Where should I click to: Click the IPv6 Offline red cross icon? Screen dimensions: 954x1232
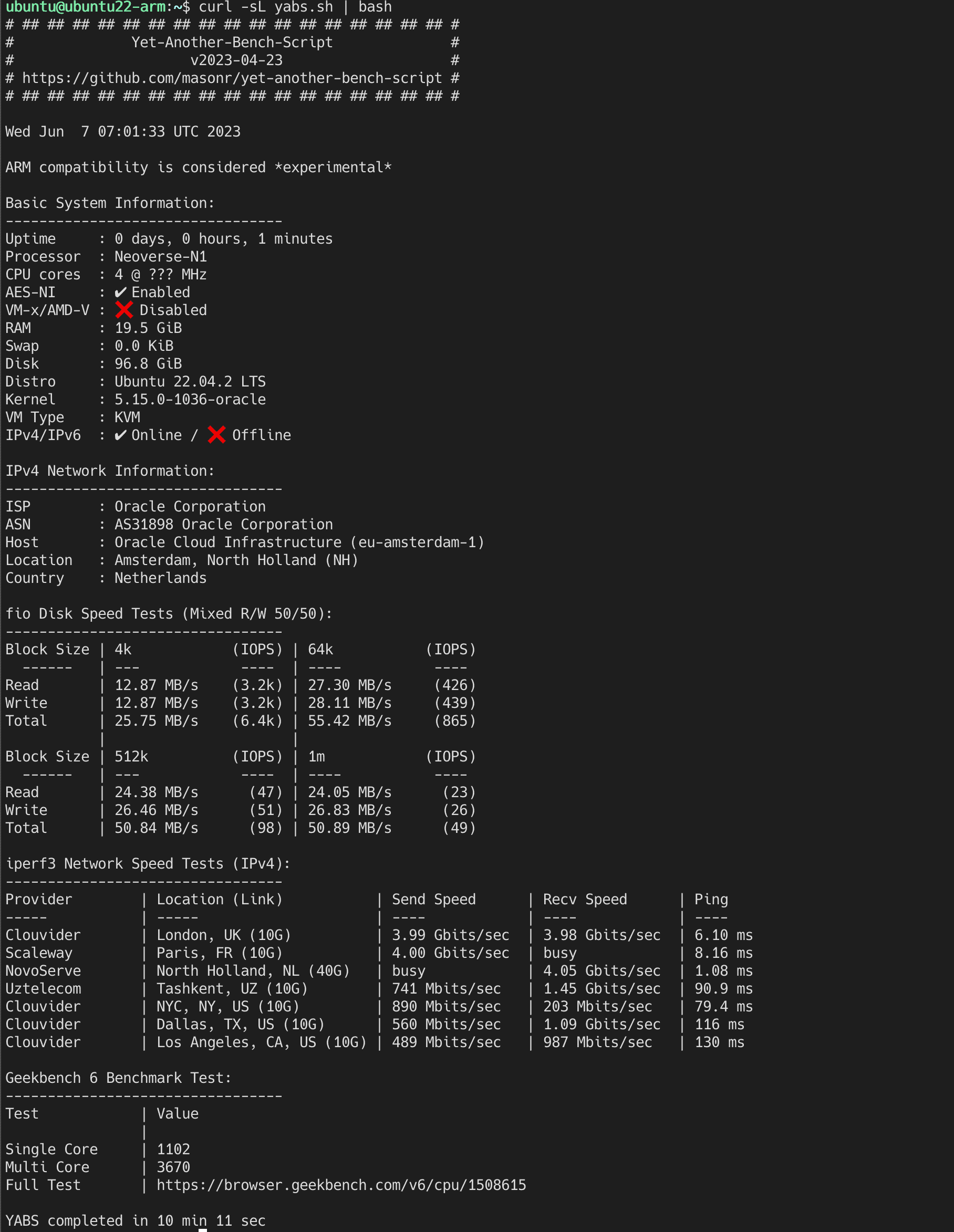click(x=216, y=434)
